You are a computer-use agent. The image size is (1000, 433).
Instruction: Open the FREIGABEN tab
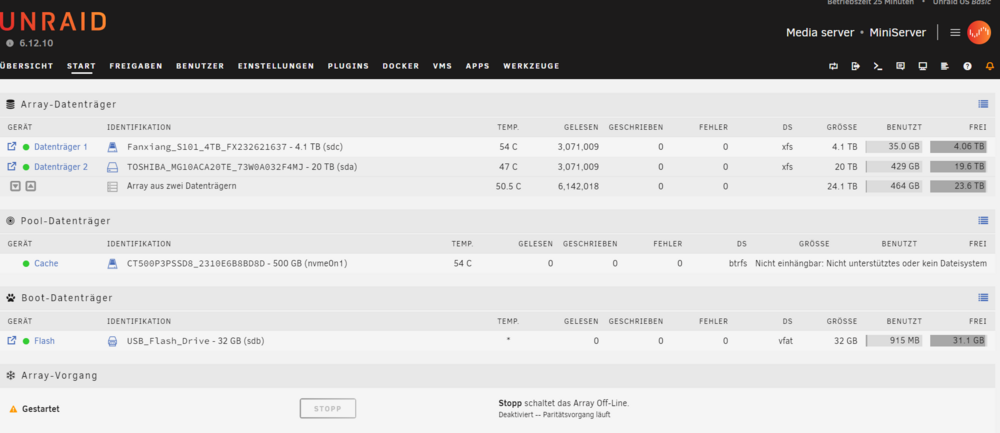(x=136, y=66)
